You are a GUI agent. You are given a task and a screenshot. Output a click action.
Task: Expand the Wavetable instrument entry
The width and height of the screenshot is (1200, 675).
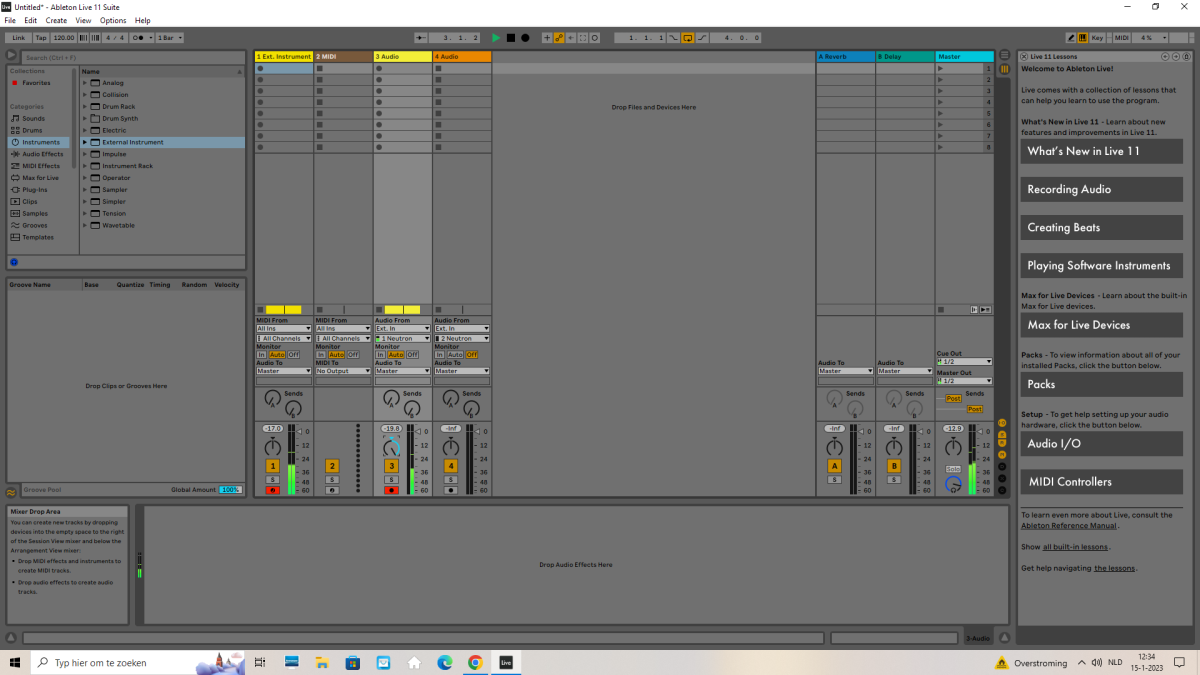(x=85, y=226)
